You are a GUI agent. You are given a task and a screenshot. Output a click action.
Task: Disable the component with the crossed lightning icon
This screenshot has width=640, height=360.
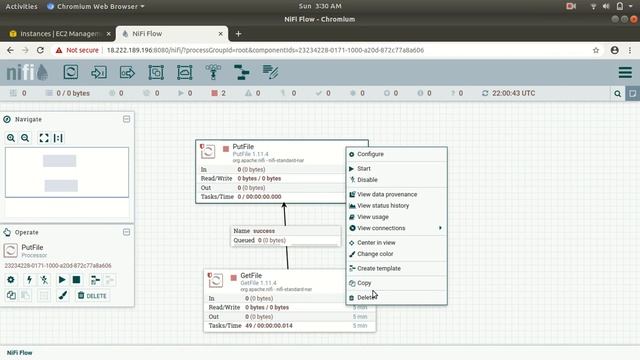pyautogui.click(x=44, y=280)
